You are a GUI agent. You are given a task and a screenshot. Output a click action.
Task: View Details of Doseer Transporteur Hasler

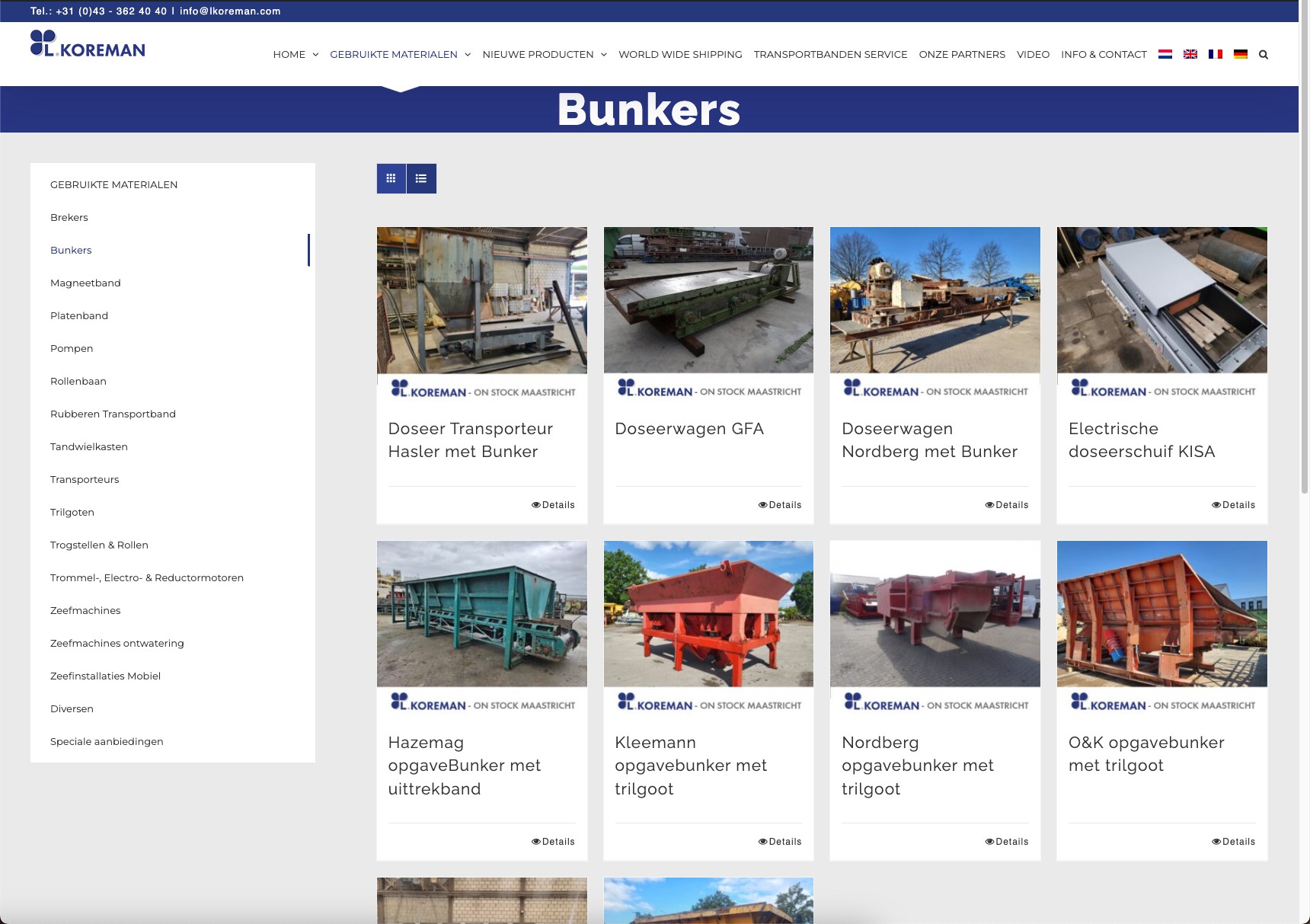tap(553, 505)
